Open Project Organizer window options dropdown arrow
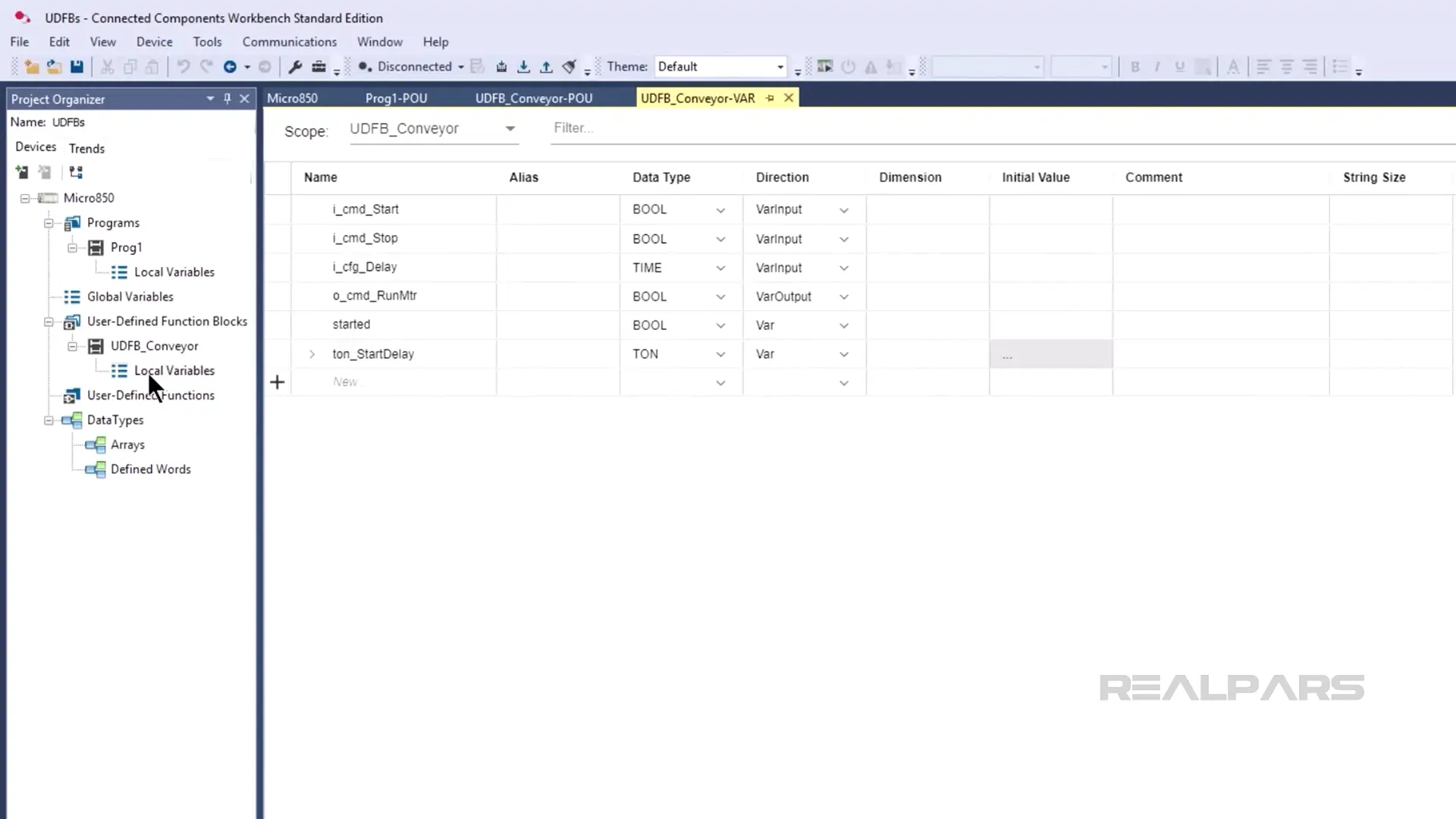Image resolution: width=1456 pixels, height=819 pixels. pos(210,99)
